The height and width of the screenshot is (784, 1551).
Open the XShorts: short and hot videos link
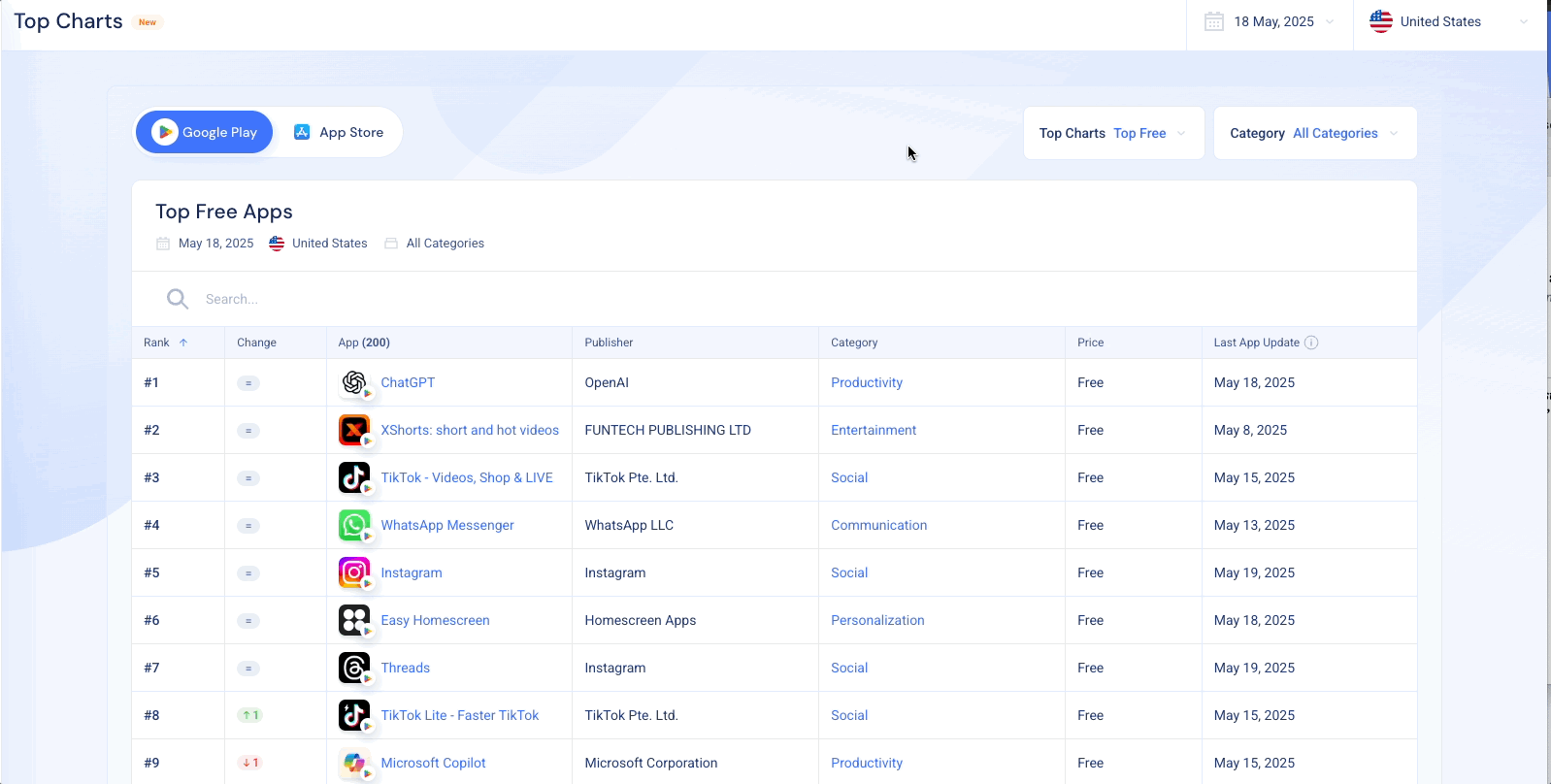[x=470, y=430]
